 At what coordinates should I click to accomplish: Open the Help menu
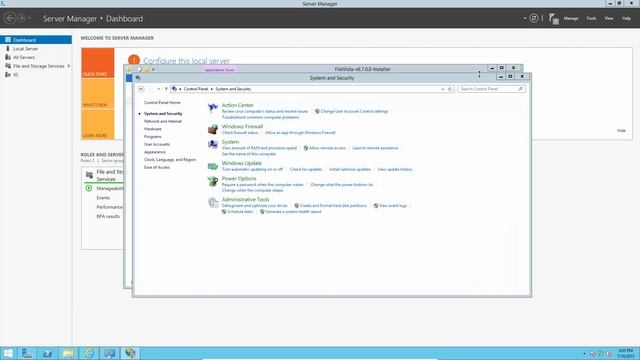[x=626, y=18]
